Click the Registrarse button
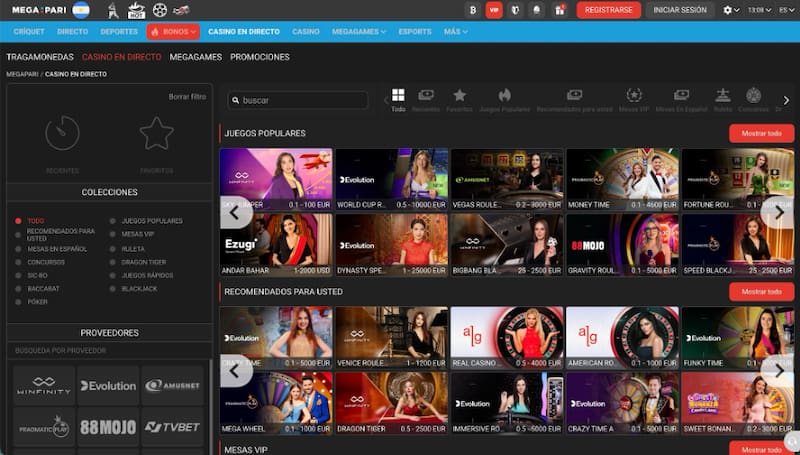The height and width of the screenshot is (455, 800). coord(609,10)
